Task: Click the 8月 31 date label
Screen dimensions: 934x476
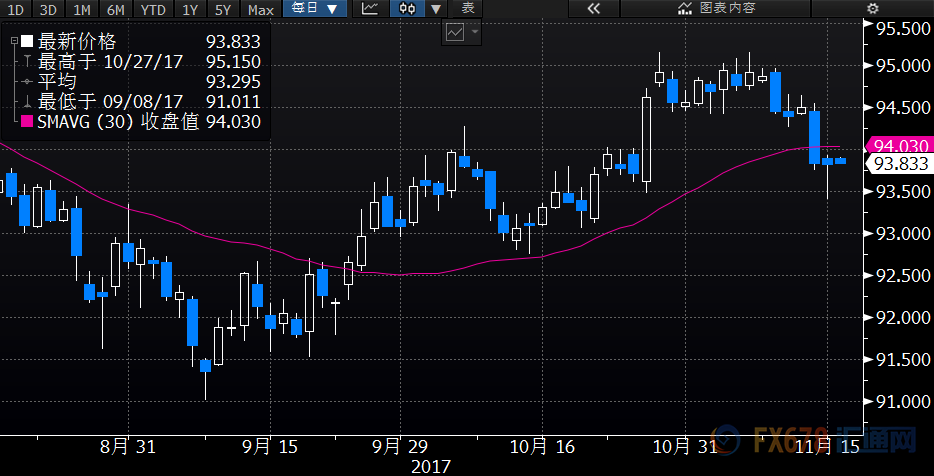Action: click(129, 446)
